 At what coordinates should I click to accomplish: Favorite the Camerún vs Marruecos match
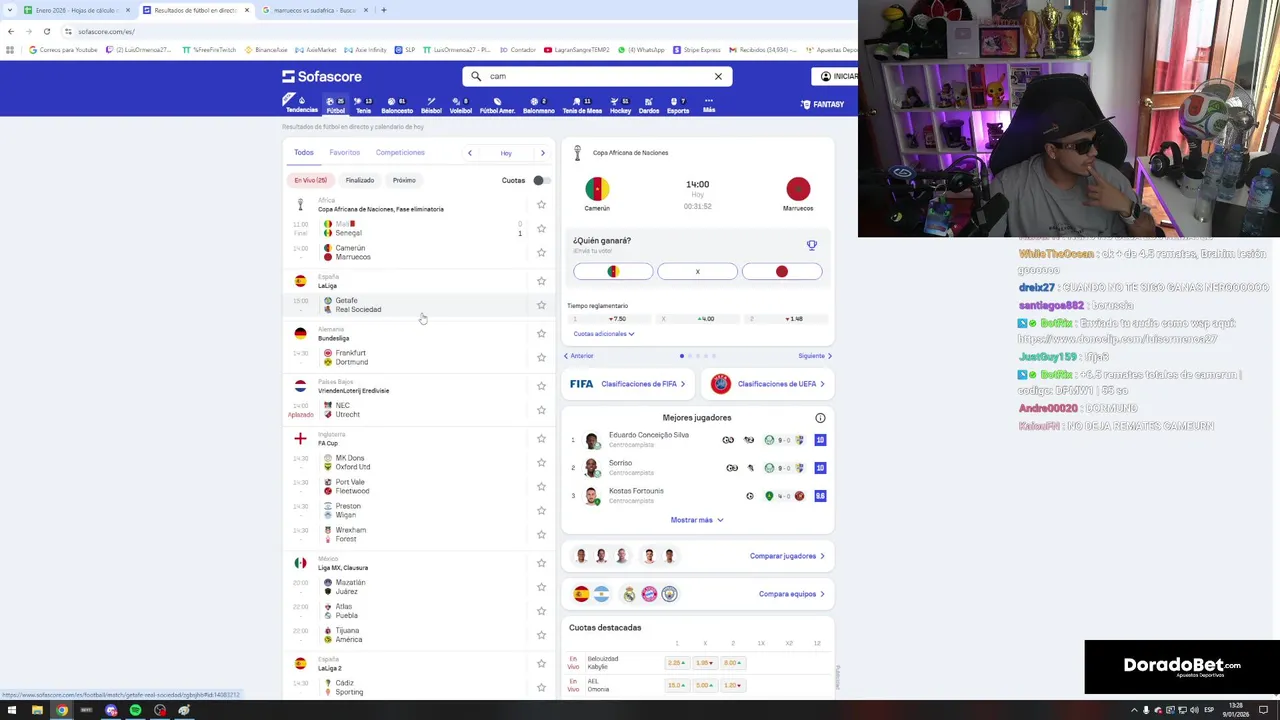coord(541,253)
